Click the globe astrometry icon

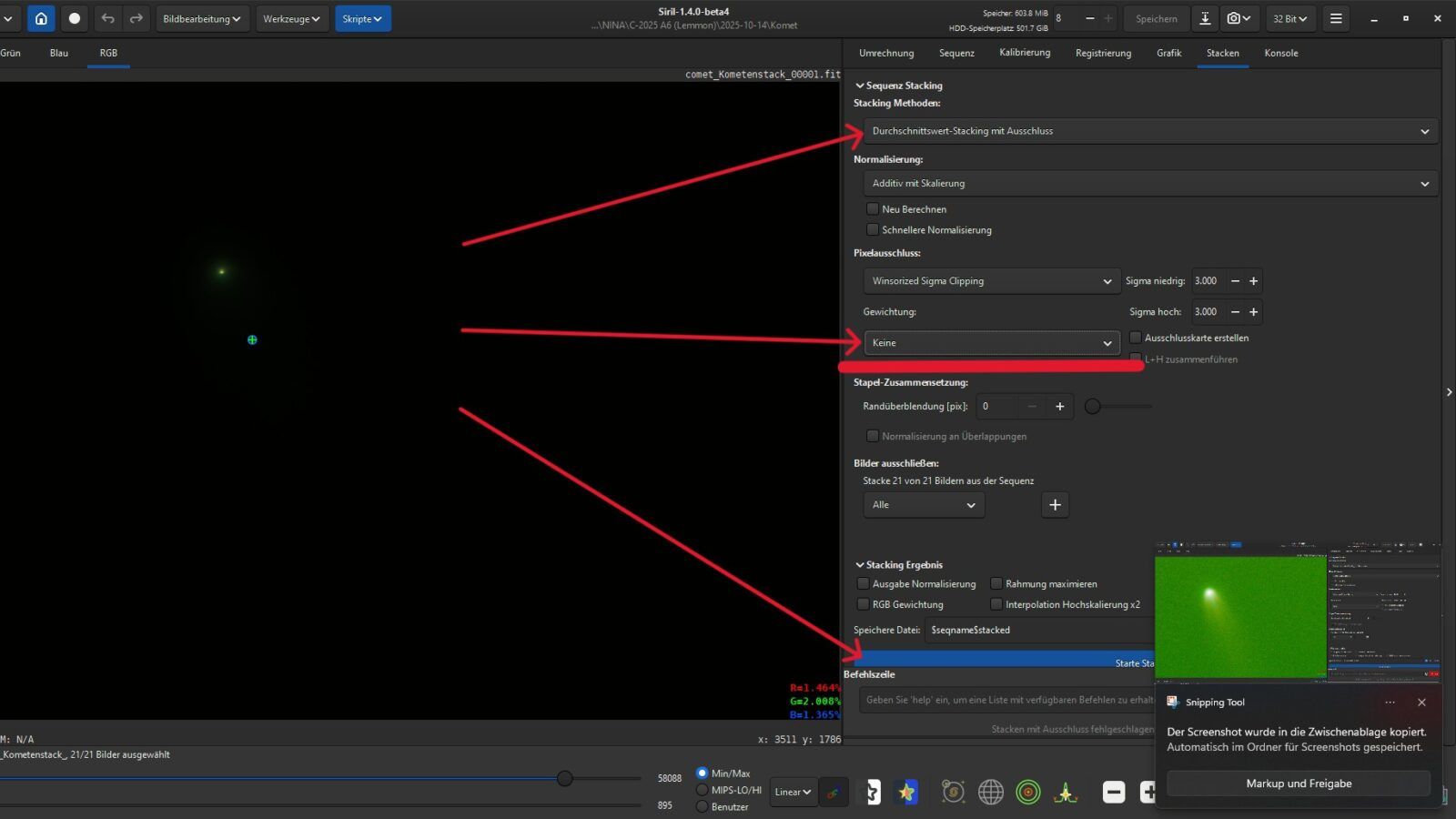[x=990, y=792]
